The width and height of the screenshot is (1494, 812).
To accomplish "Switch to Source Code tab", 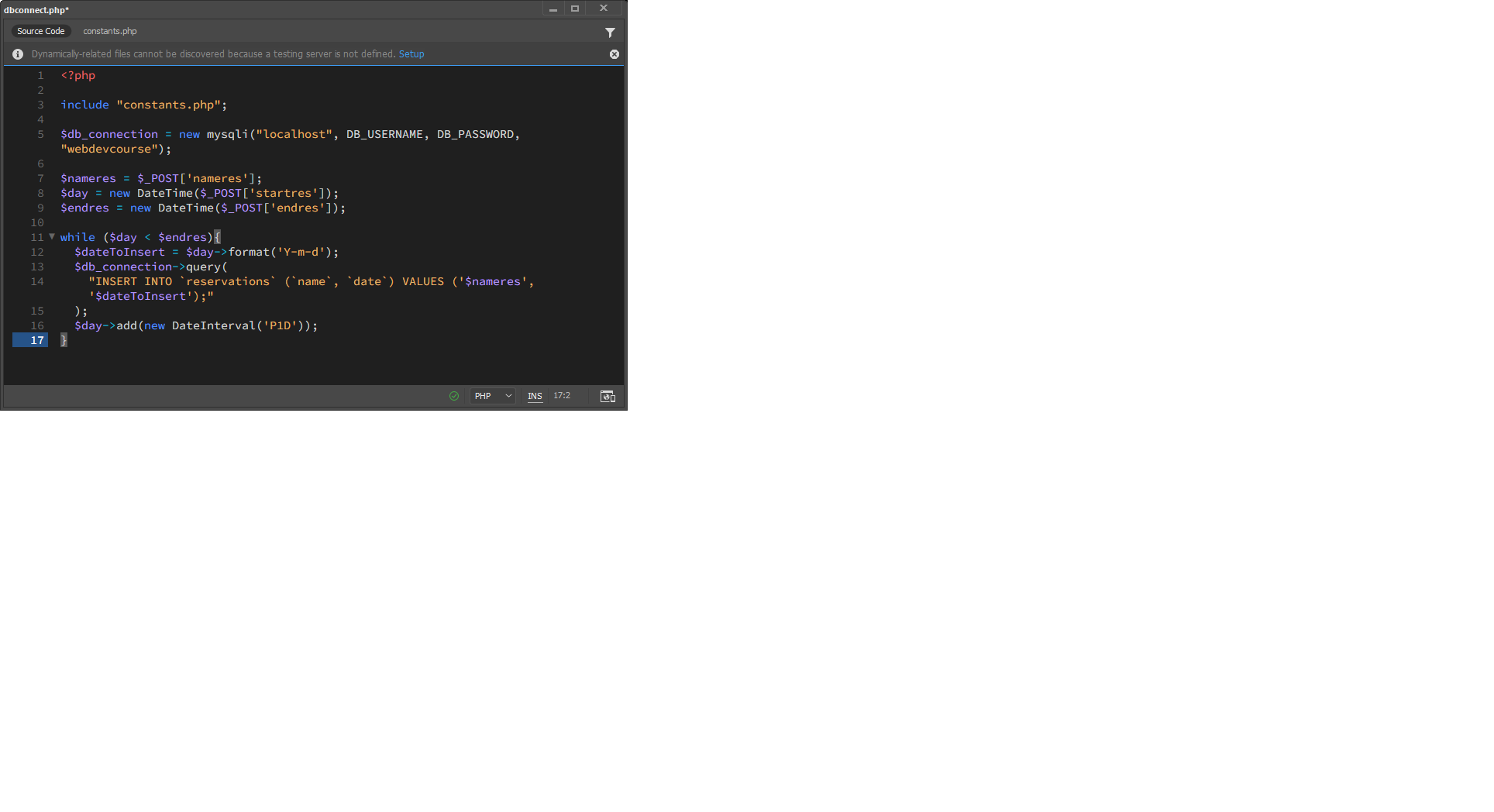I will tap(40, 31).
